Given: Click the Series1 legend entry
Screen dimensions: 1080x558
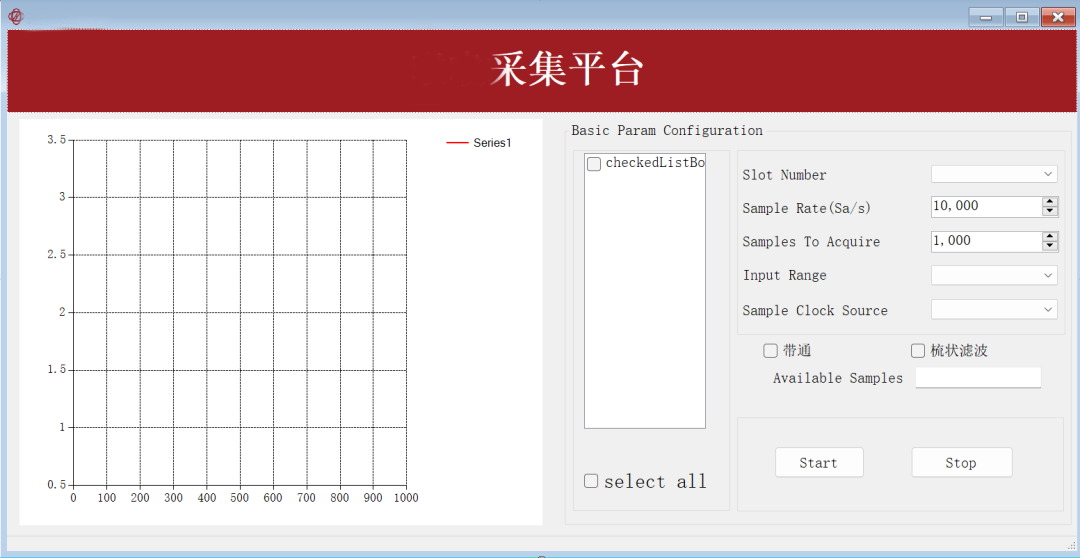Looking at the screenshot, I should [479, 143].
